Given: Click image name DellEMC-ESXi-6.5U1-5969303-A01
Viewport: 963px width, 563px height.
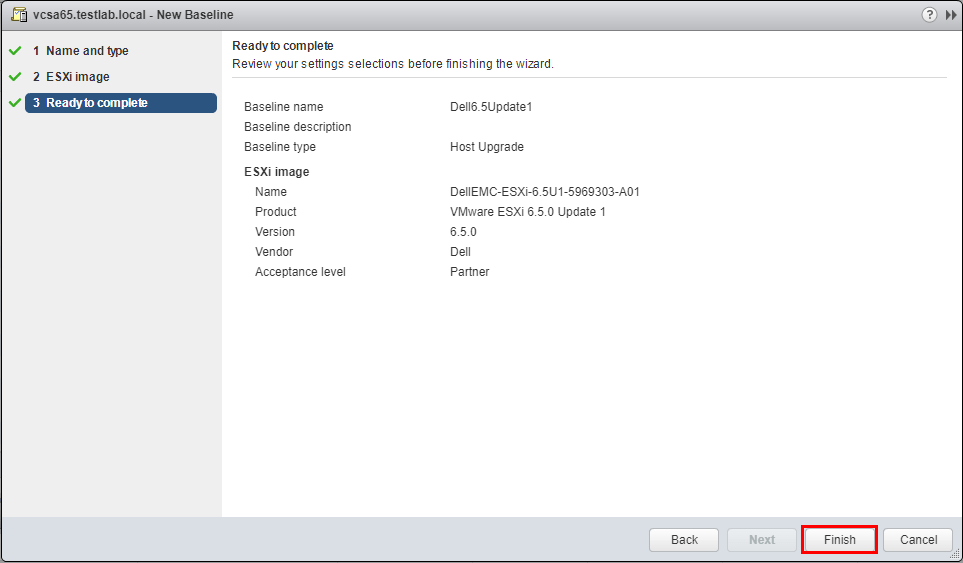Looking at the screenshot, I should [545, 192].
